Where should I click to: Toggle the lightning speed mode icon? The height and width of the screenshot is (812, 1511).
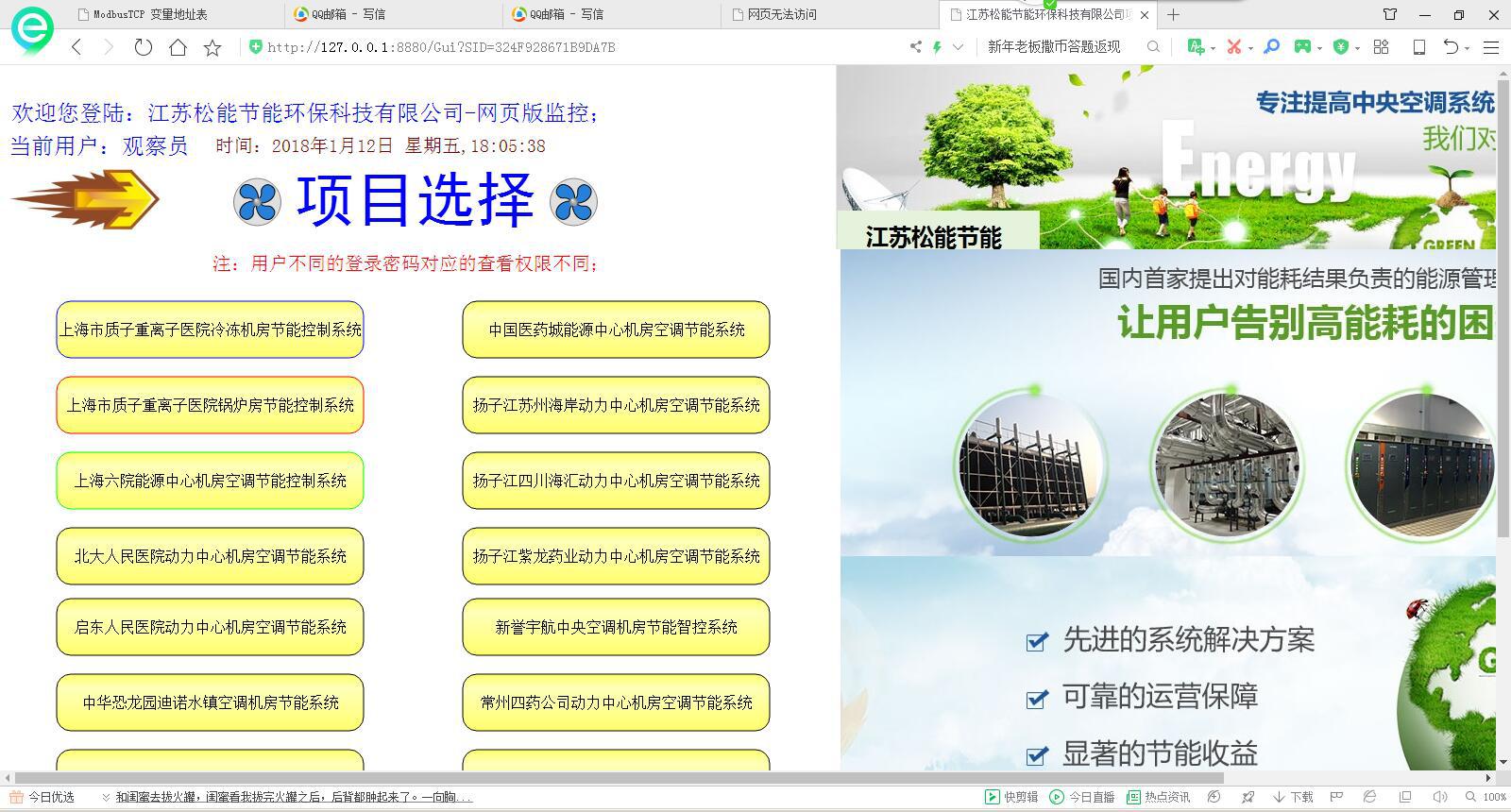click(937, 46)
